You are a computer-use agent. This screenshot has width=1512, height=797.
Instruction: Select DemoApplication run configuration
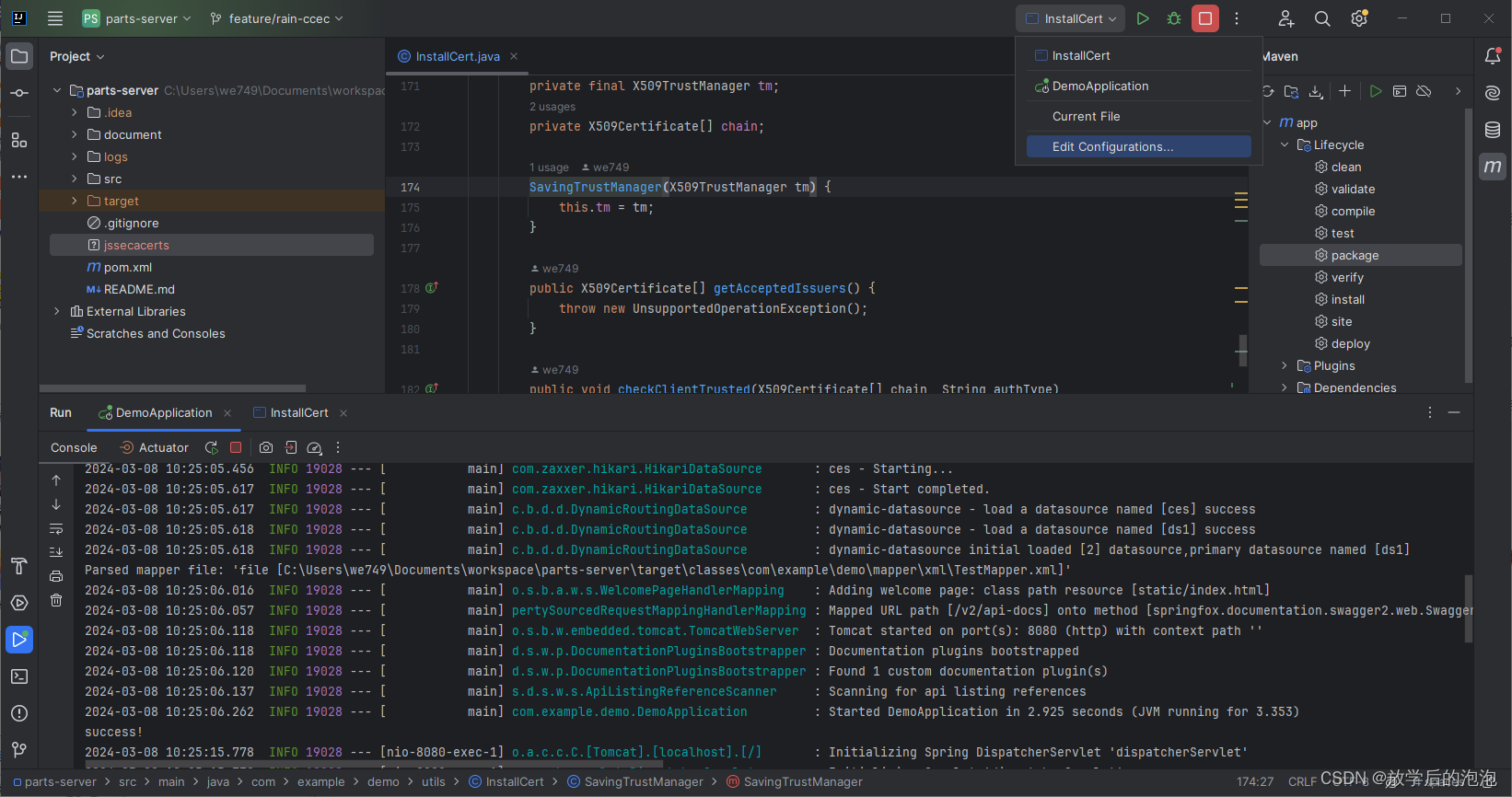pos(1138,86)
